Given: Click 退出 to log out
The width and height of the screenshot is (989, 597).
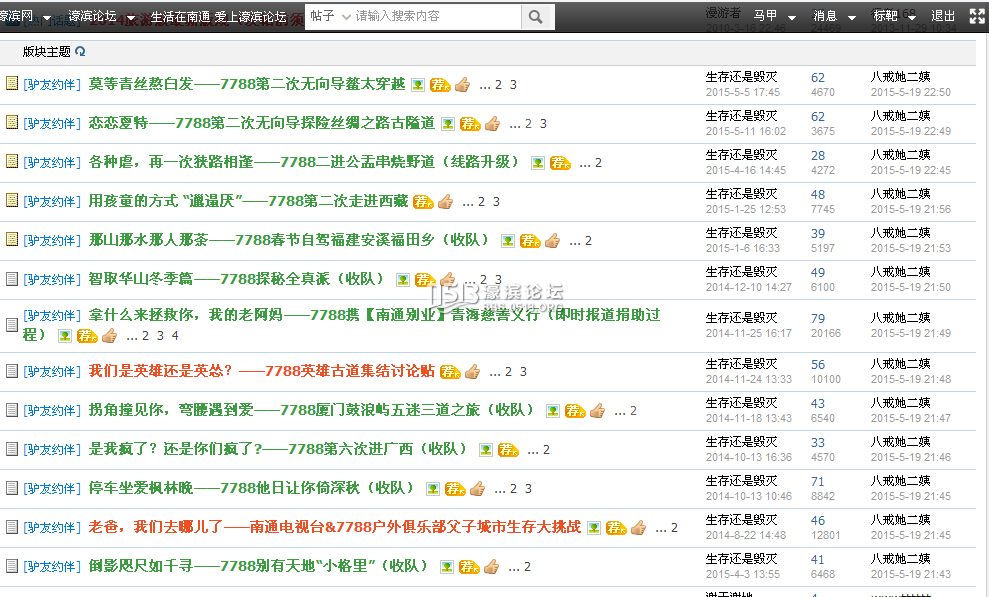Looking at the screenshot, I should click(x=941, y=16).
